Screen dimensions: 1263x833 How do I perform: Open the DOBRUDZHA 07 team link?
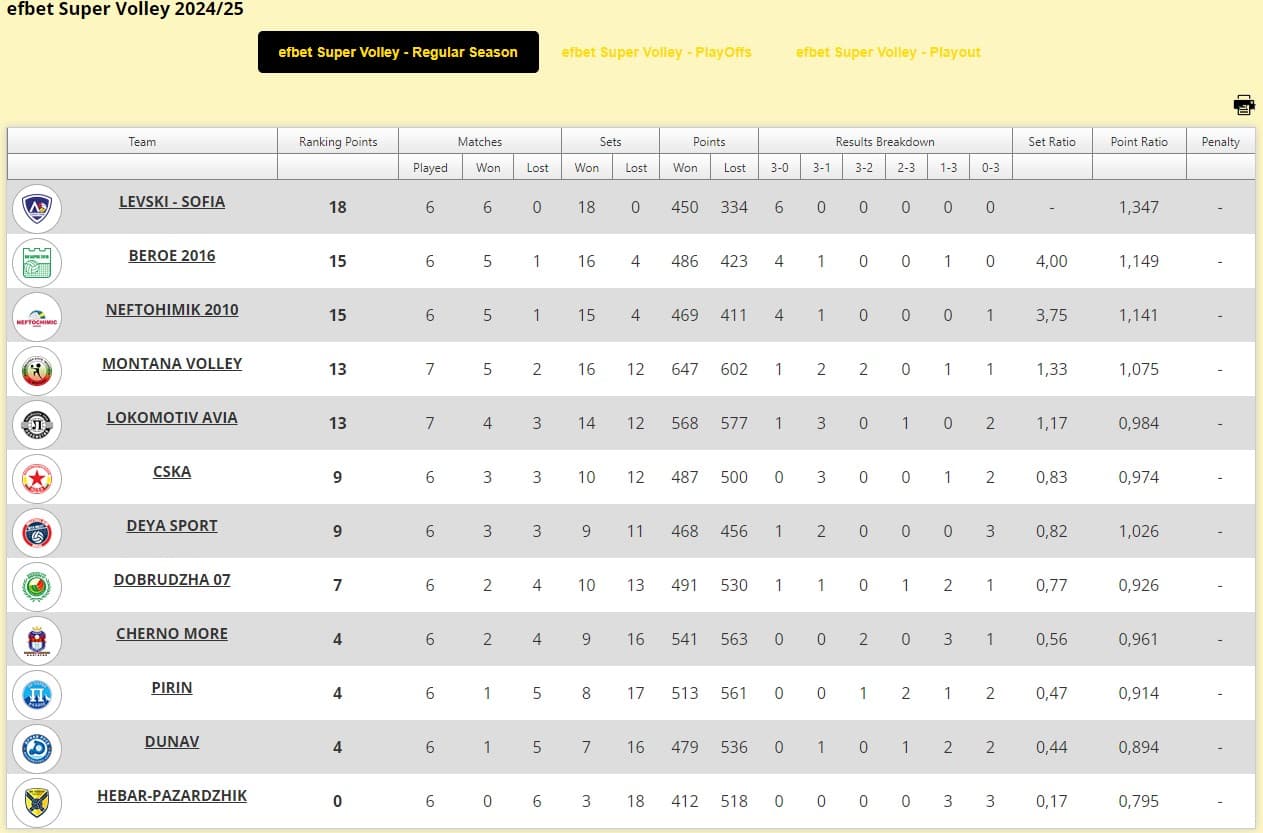click(172, 579)
